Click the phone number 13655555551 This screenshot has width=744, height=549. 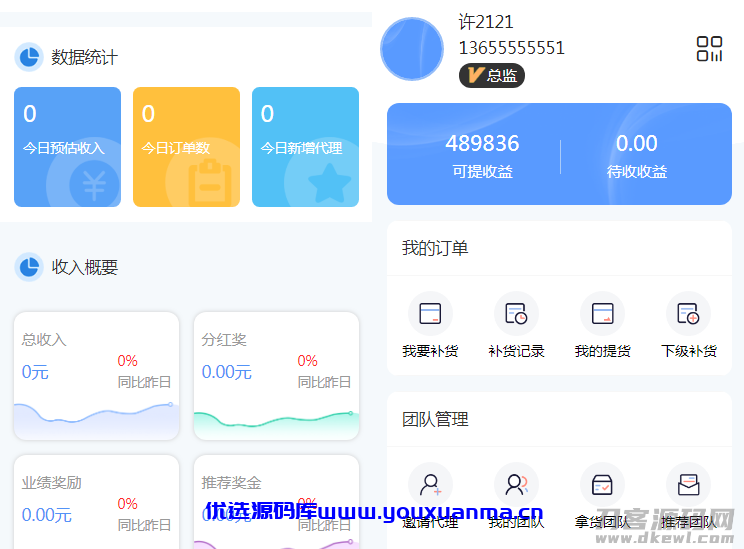pos(512,48)
